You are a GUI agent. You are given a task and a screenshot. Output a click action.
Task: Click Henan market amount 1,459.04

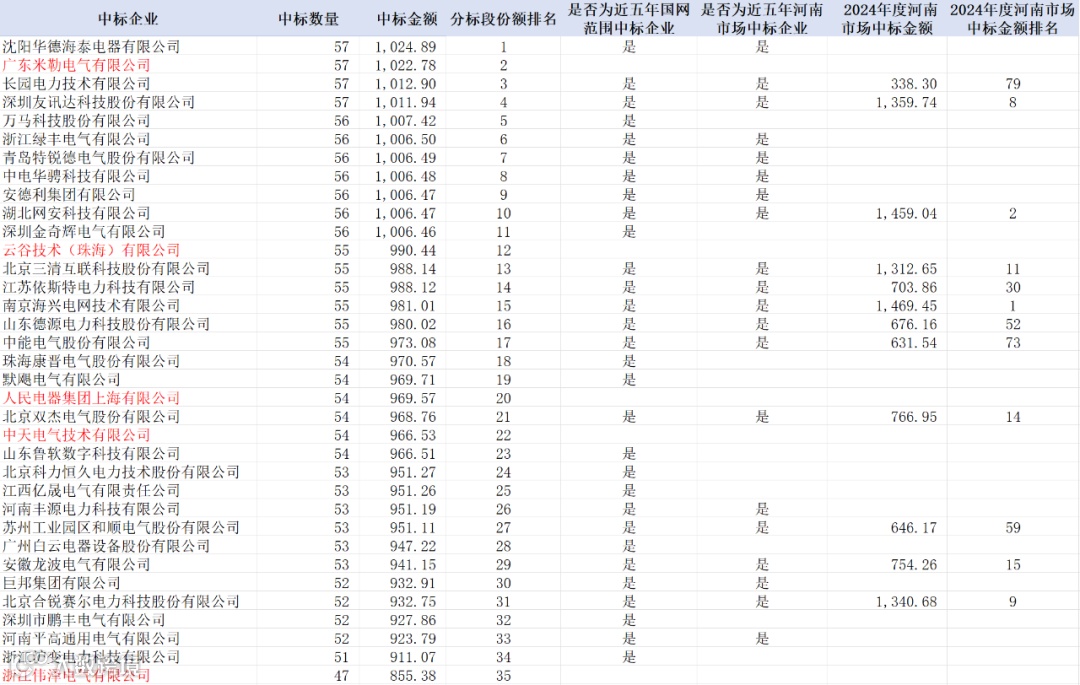[x=906, y=214]
